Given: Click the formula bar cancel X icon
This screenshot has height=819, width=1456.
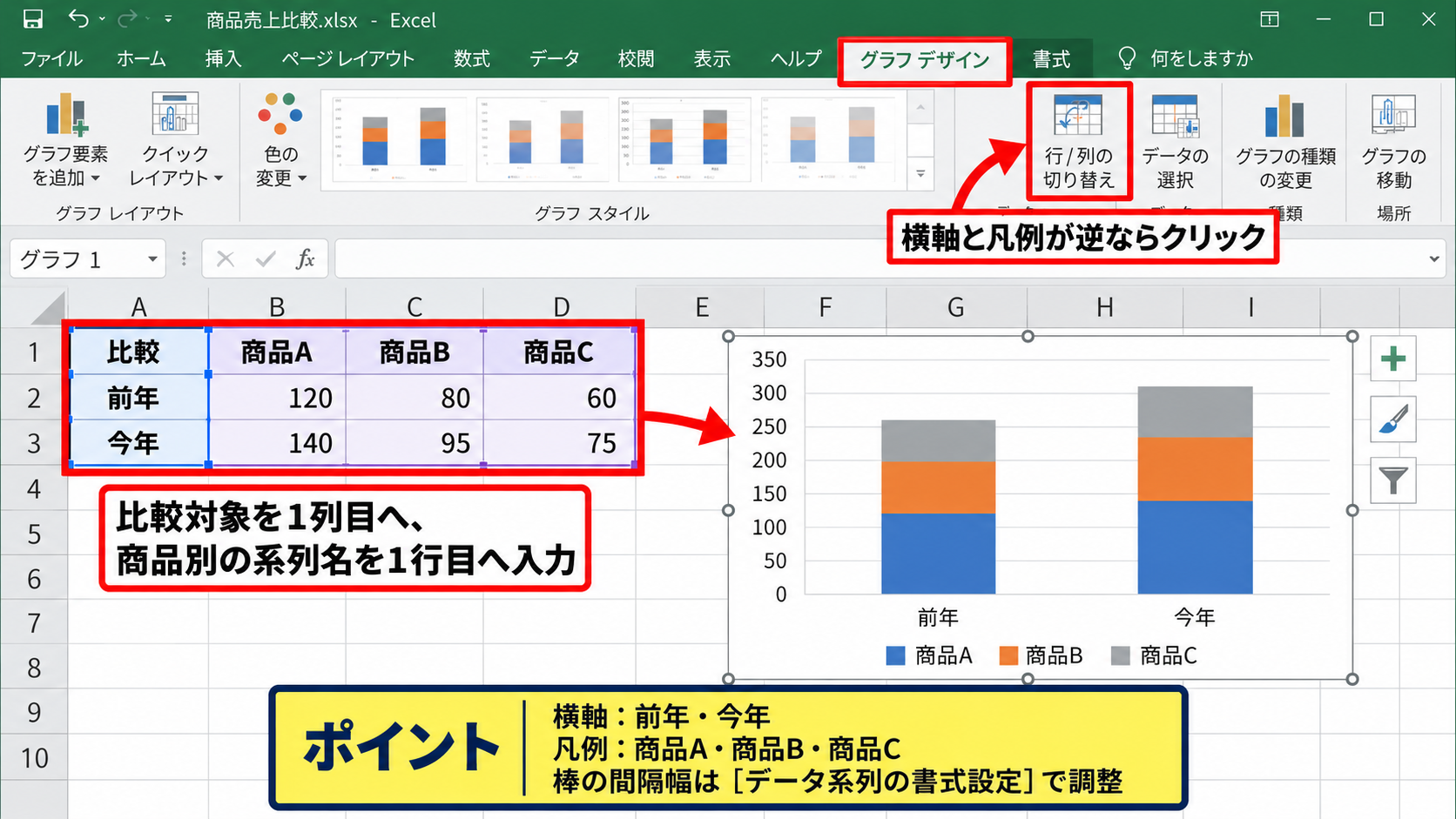Looking at the screenshot, I should point(226,258).
